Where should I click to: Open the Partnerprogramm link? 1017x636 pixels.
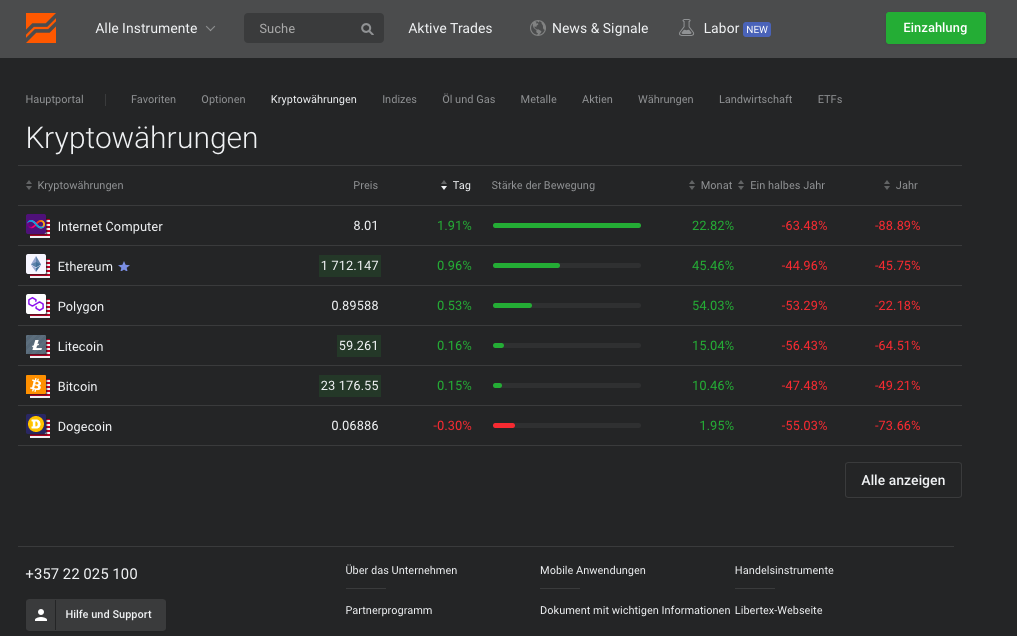(x=389, y=611)
